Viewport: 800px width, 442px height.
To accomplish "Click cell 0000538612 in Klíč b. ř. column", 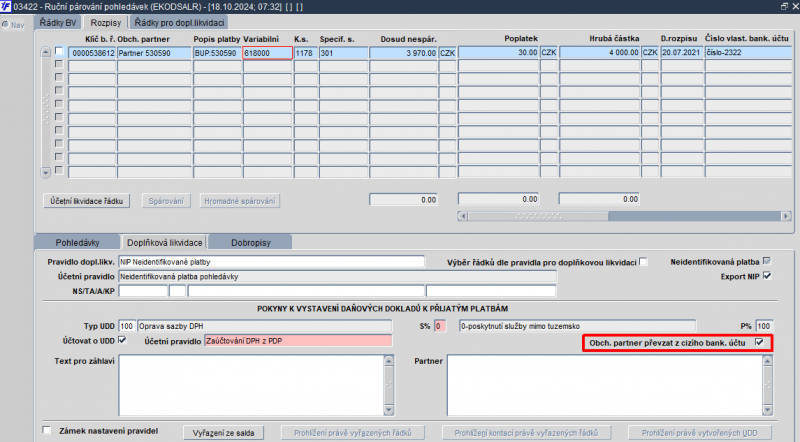I will click(x=92, y=53).
